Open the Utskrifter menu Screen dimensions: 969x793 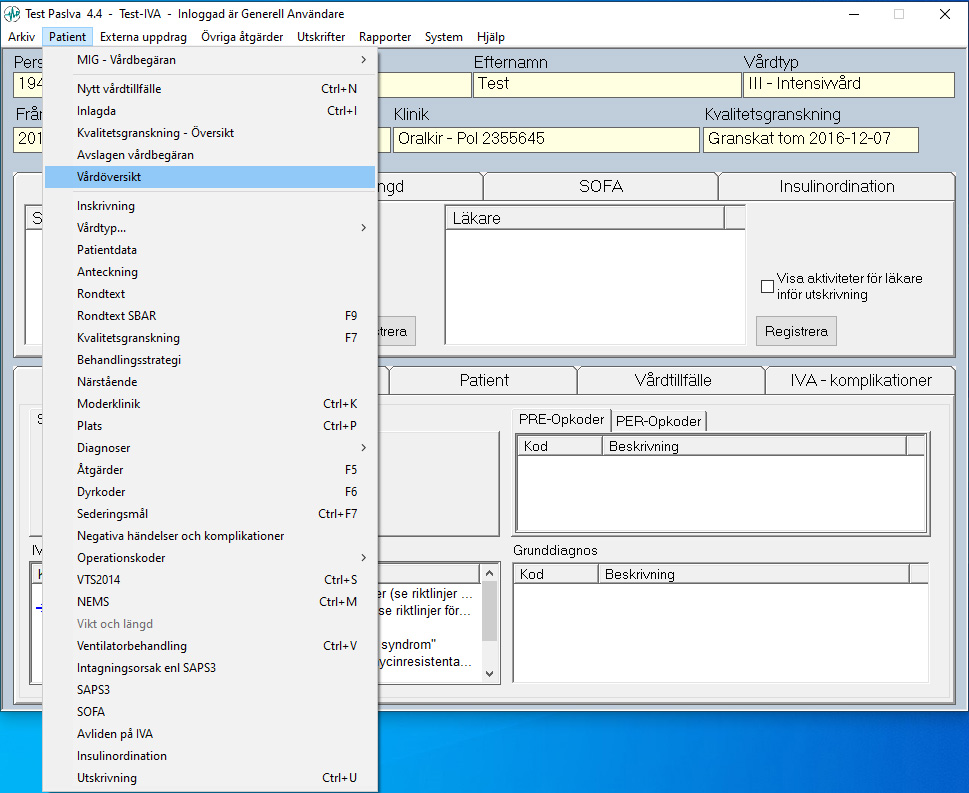[x=321, y=37]
